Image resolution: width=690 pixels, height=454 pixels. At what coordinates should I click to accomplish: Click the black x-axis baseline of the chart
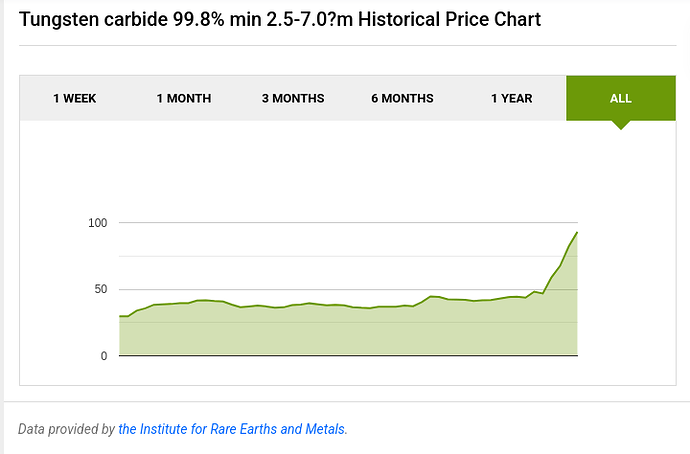(x=348, y=355)
